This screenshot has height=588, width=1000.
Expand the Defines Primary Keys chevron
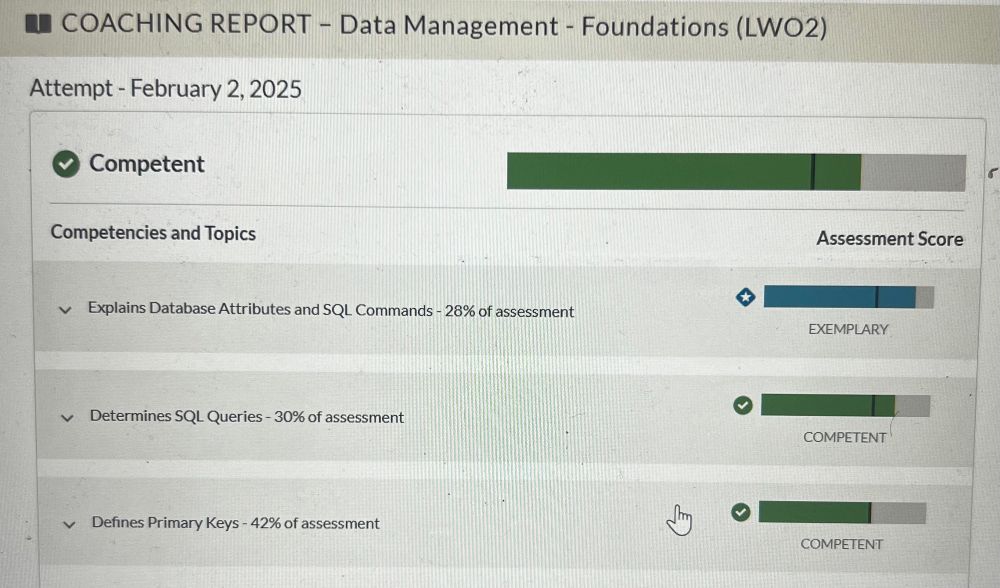(70, 524)
